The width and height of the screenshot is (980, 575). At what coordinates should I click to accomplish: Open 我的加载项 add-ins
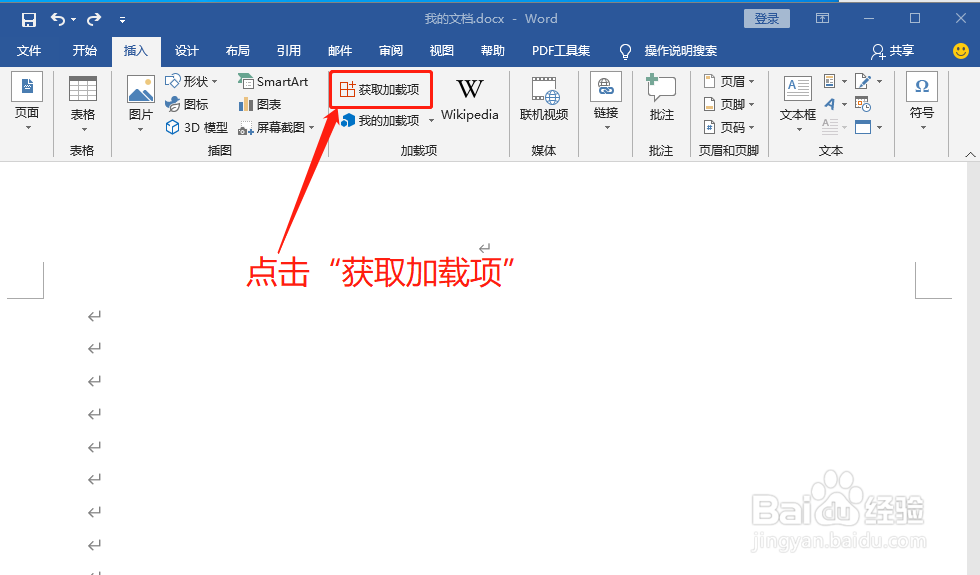coord(380,120)
